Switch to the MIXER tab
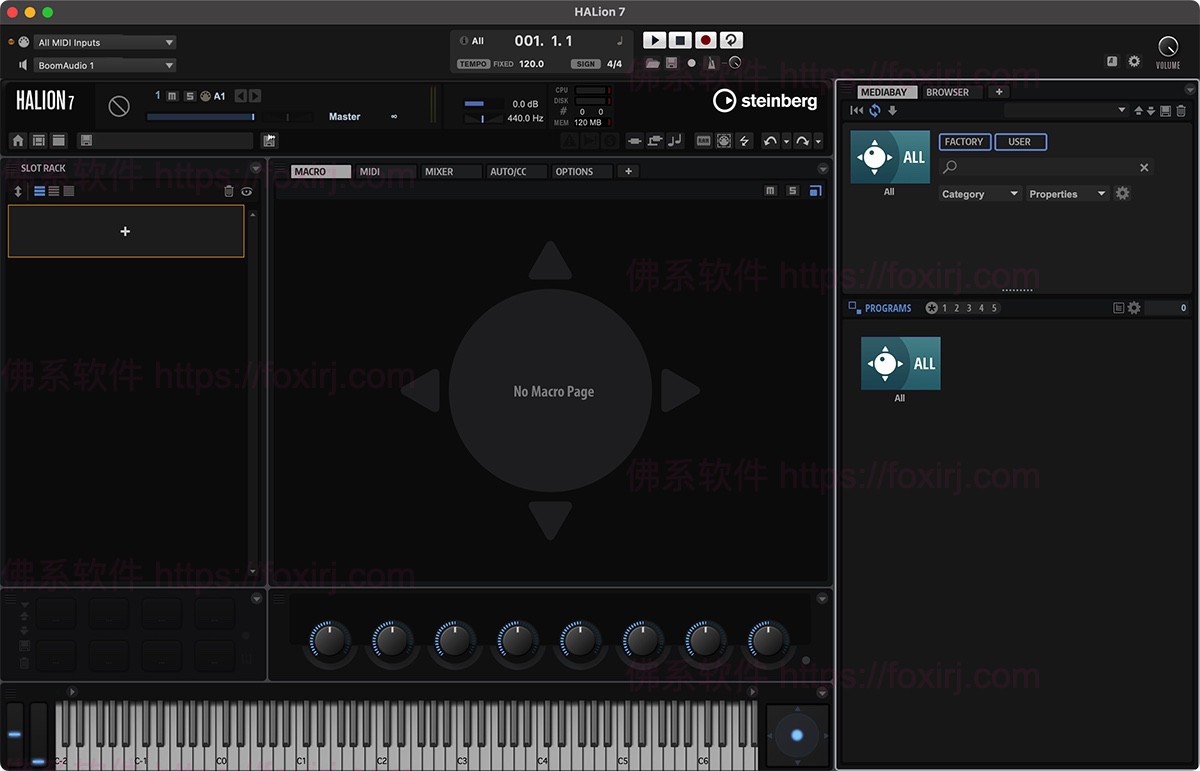This screenshot has width=1200, height=771. point(451,171)
